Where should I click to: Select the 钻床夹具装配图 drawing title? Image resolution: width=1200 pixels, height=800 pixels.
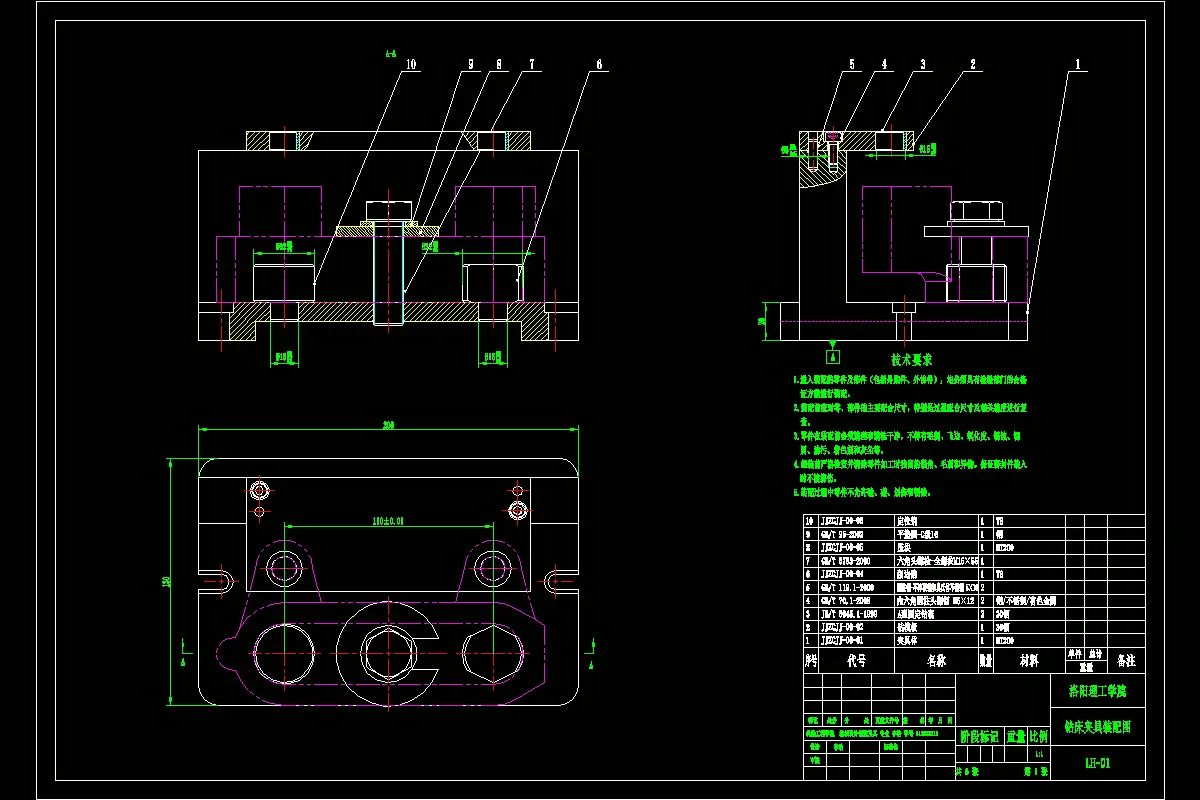(1098, 728)
